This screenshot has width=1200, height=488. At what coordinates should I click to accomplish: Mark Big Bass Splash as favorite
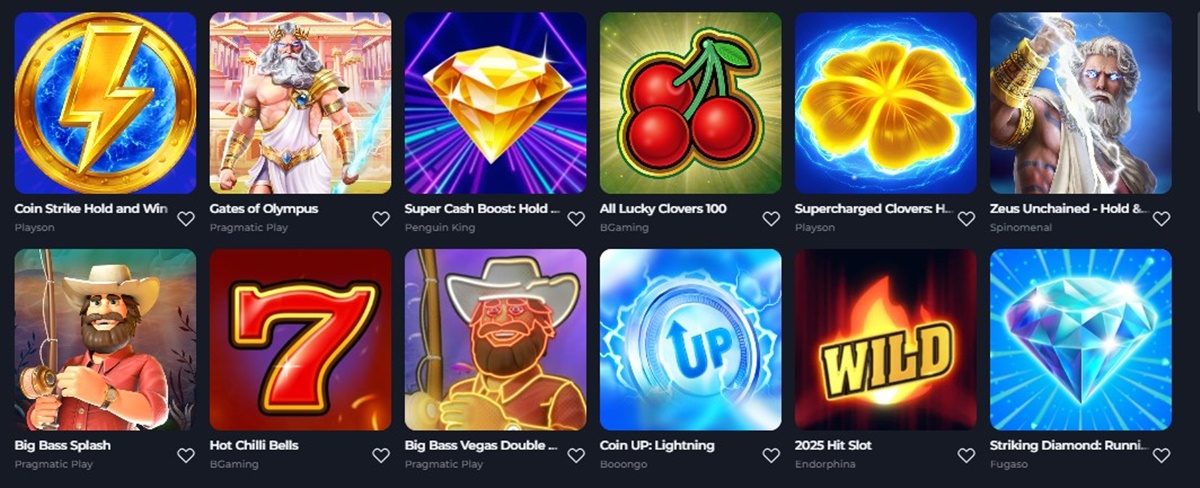coord(186,455)
